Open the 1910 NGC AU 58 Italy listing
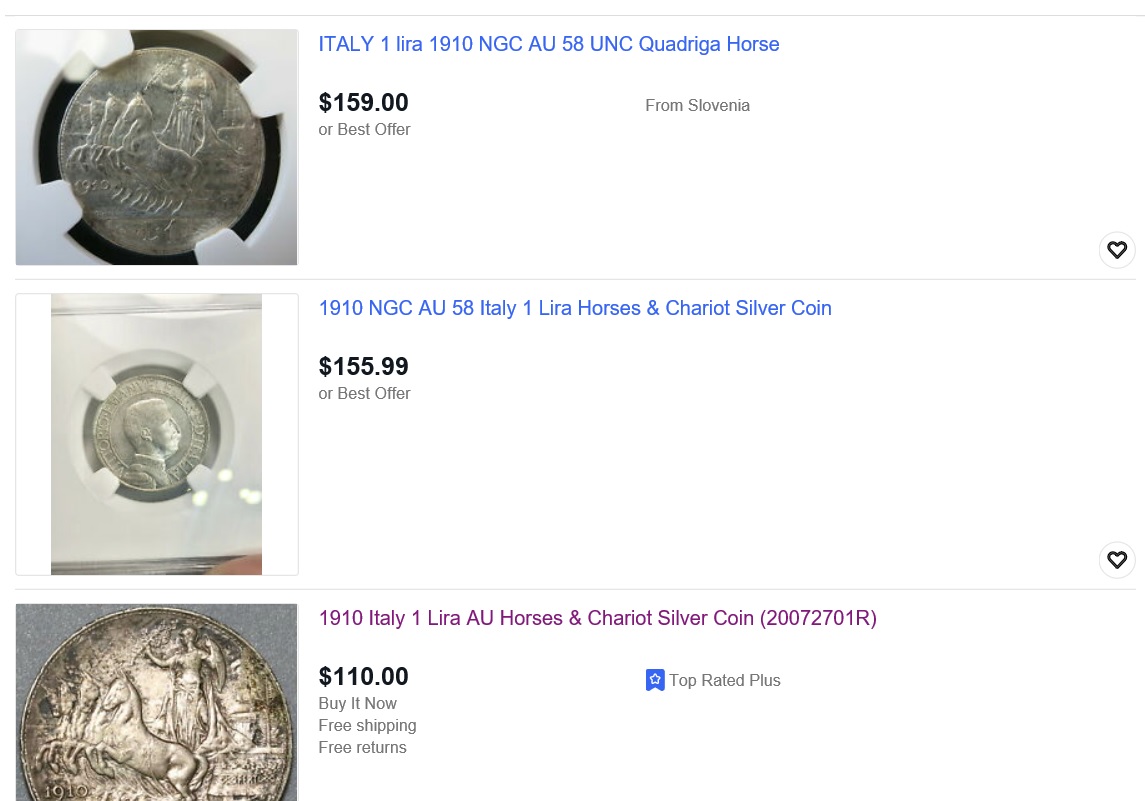This screenshot has height=801, width=1145. [x=575, y=308]
